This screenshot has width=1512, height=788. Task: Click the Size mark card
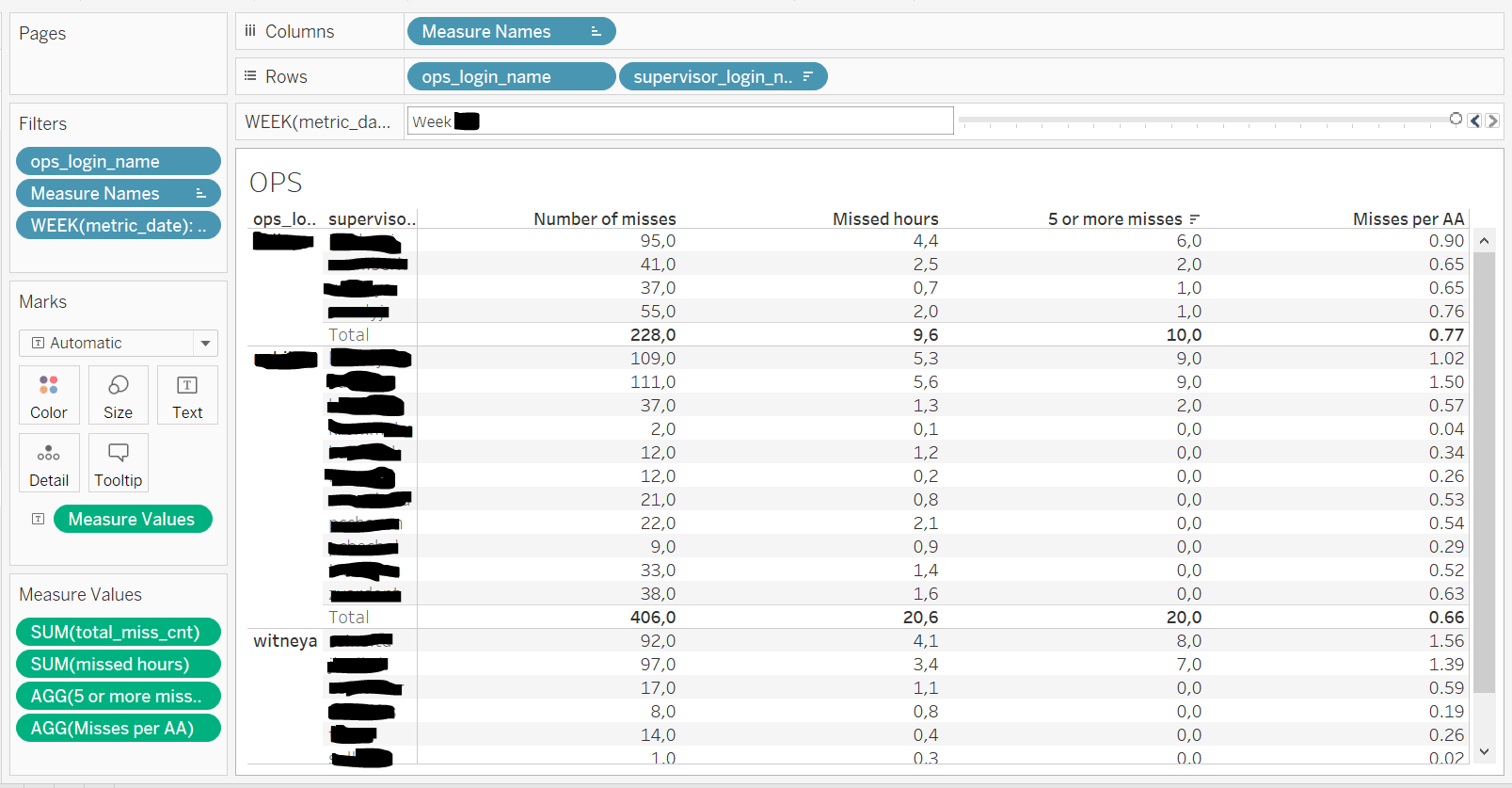118,394
